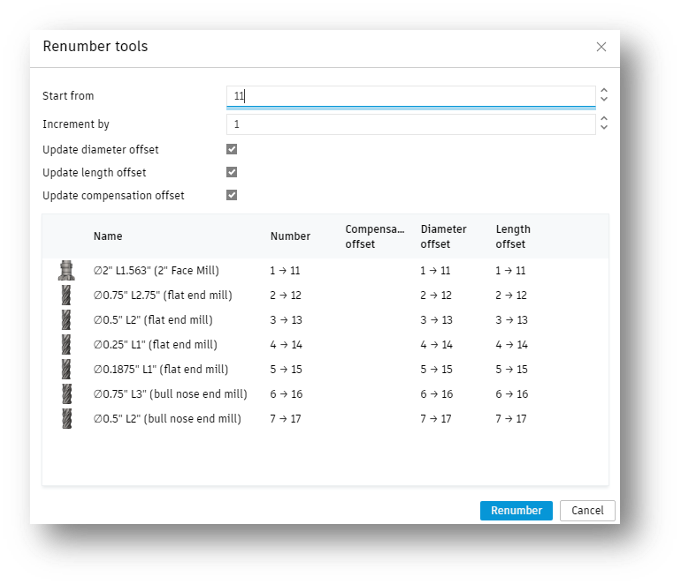Click Diameter offset cell 5 → 15
The height and width of the screenshot is (586, 682).
(x=436, y=369)
